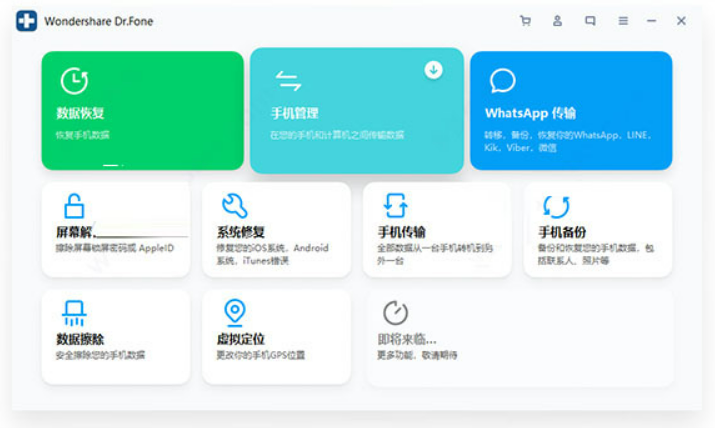Click the 即将来临... label

pyautogui.click(x=407, y=339)
